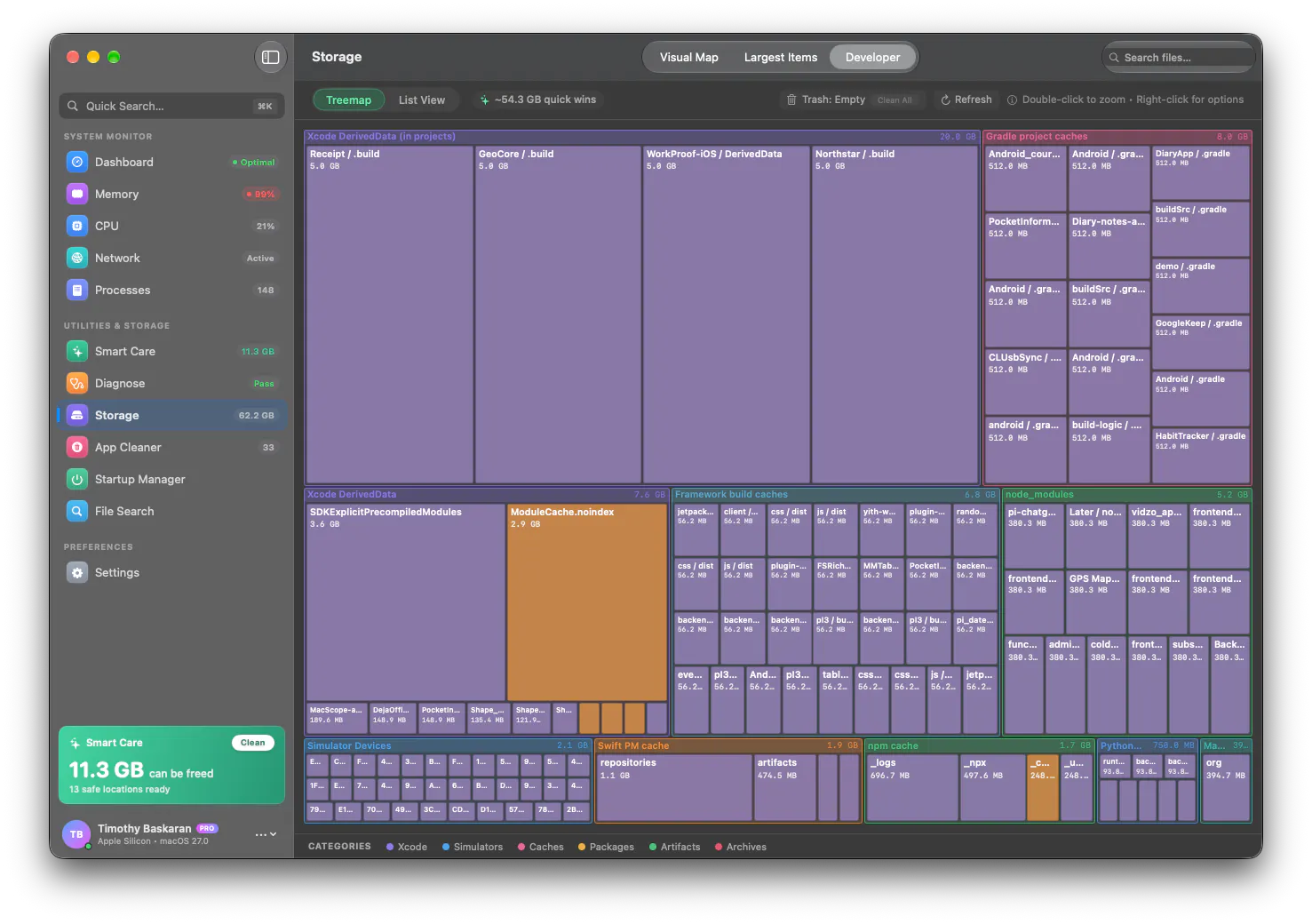Select the Memory sidebar icon
This screenshot has height=924, width=1312.
tap(77, 194)
